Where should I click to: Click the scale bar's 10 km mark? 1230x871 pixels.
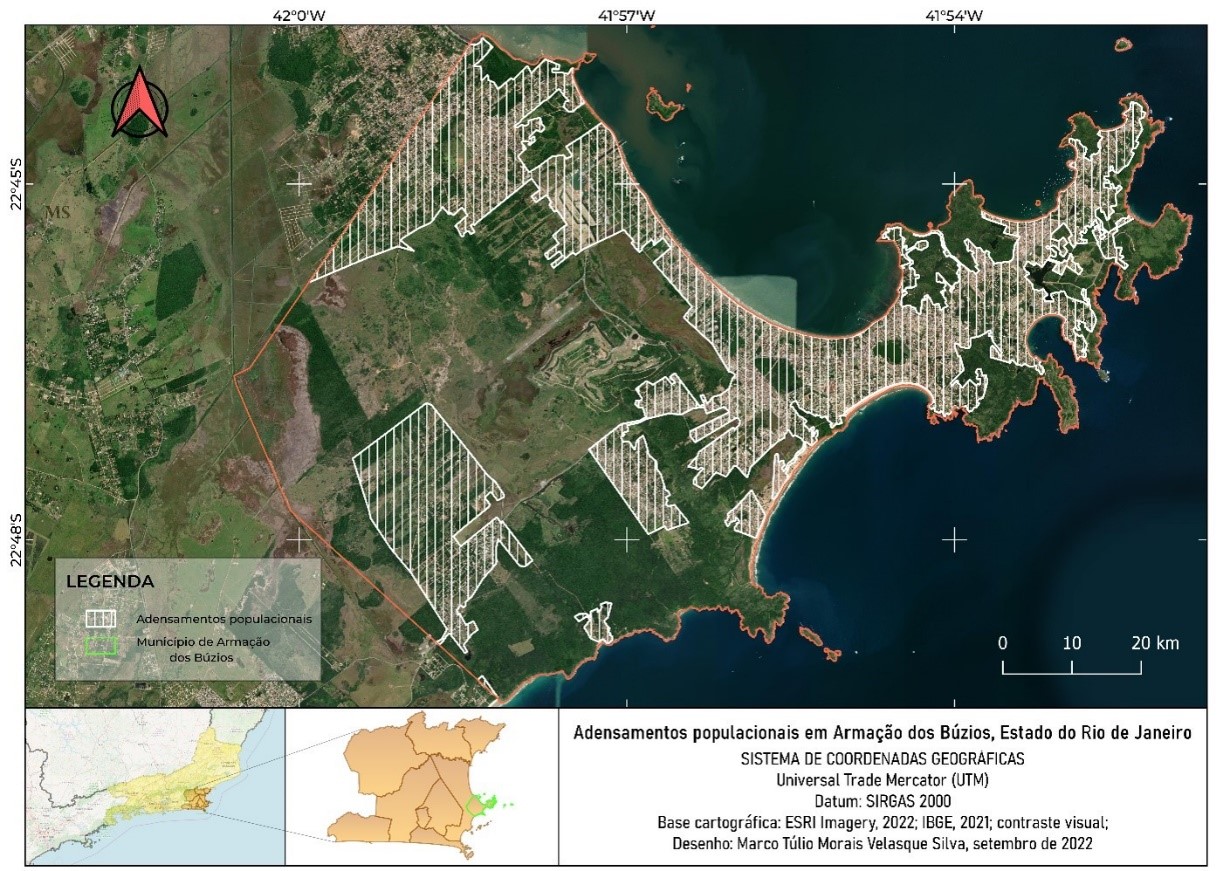click(1071, 643)
